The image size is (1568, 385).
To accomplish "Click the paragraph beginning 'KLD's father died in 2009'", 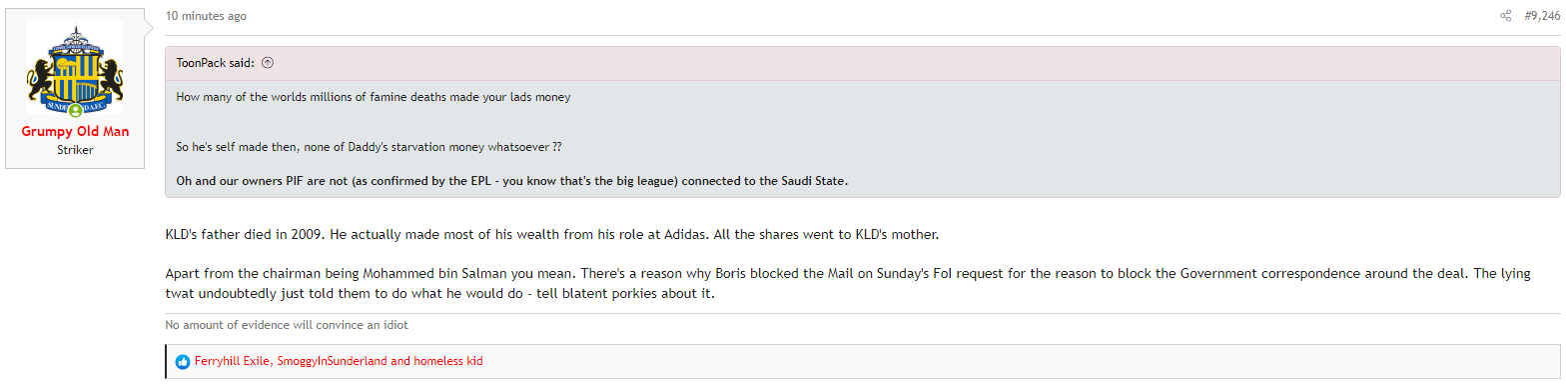I will (551, 235).
